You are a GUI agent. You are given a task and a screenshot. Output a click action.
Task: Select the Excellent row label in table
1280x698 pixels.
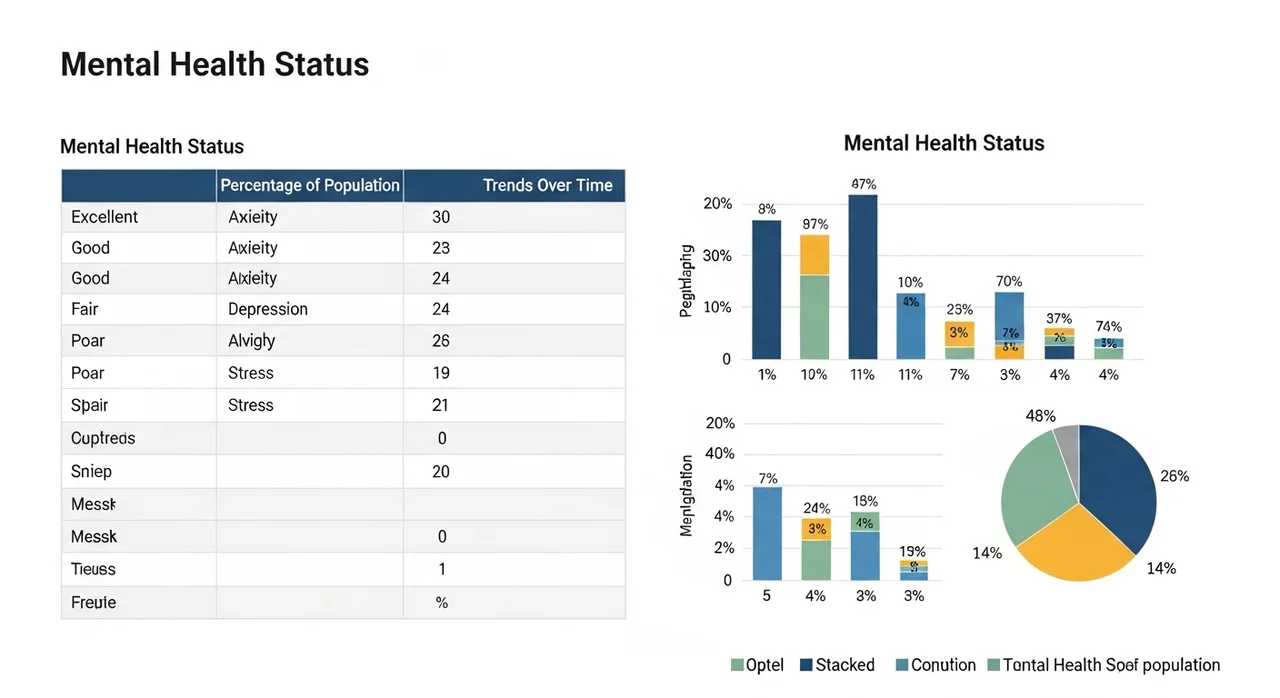[105, 217]
